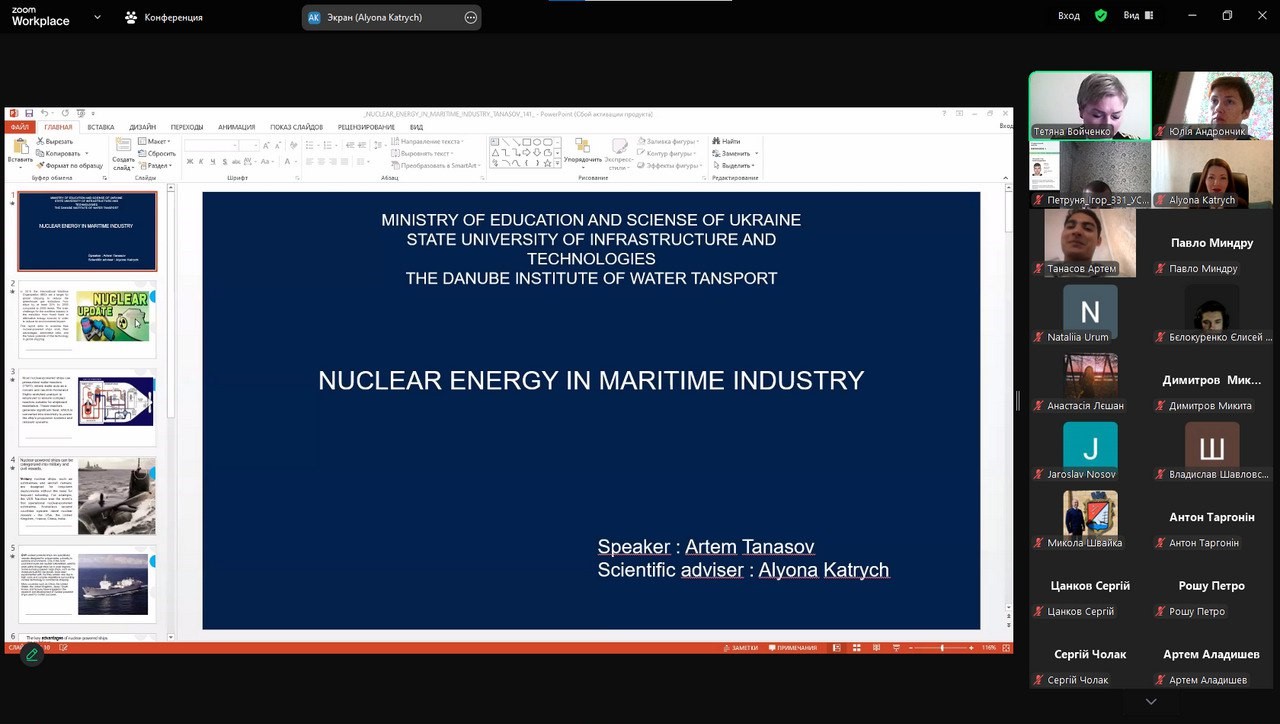
Task: Open the Файл (File) tab
Action: (20, 127)
